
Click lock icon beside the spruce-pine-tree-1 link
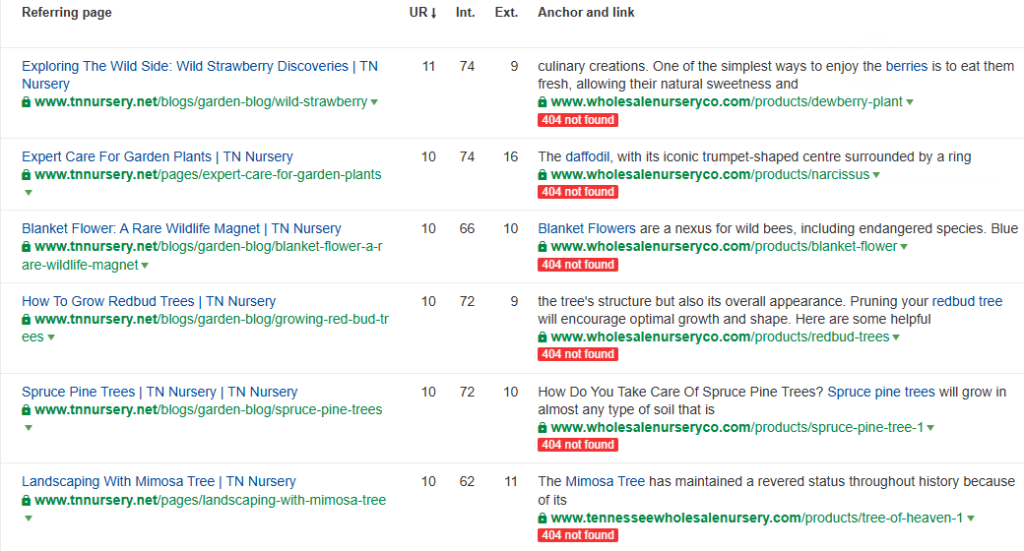click(543, 427)
